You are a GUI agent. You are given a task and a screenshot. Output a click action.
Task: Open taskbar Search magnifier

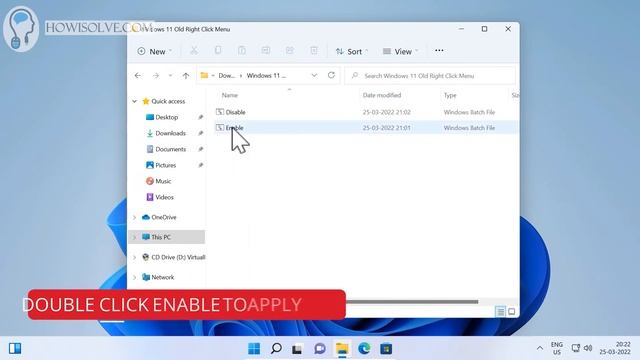[276, 349]
